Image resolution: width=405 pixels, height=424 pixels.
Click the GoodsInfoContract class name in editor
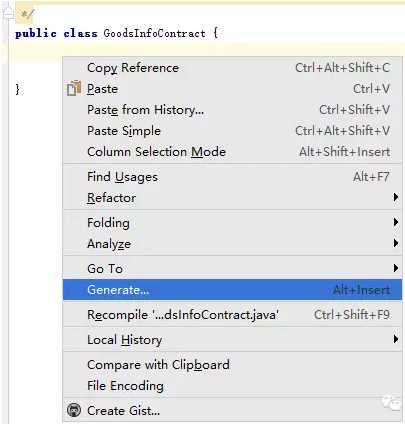tap(154, 33)
